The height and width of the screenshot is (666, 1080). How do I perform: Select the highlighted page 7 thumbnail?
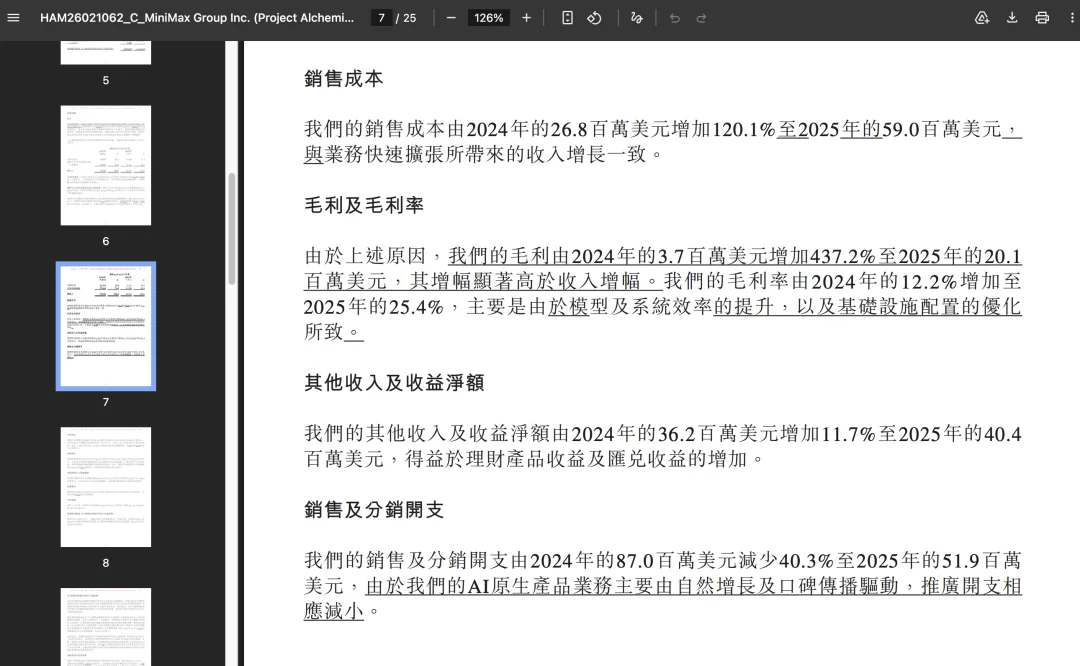tap(105, 325)
